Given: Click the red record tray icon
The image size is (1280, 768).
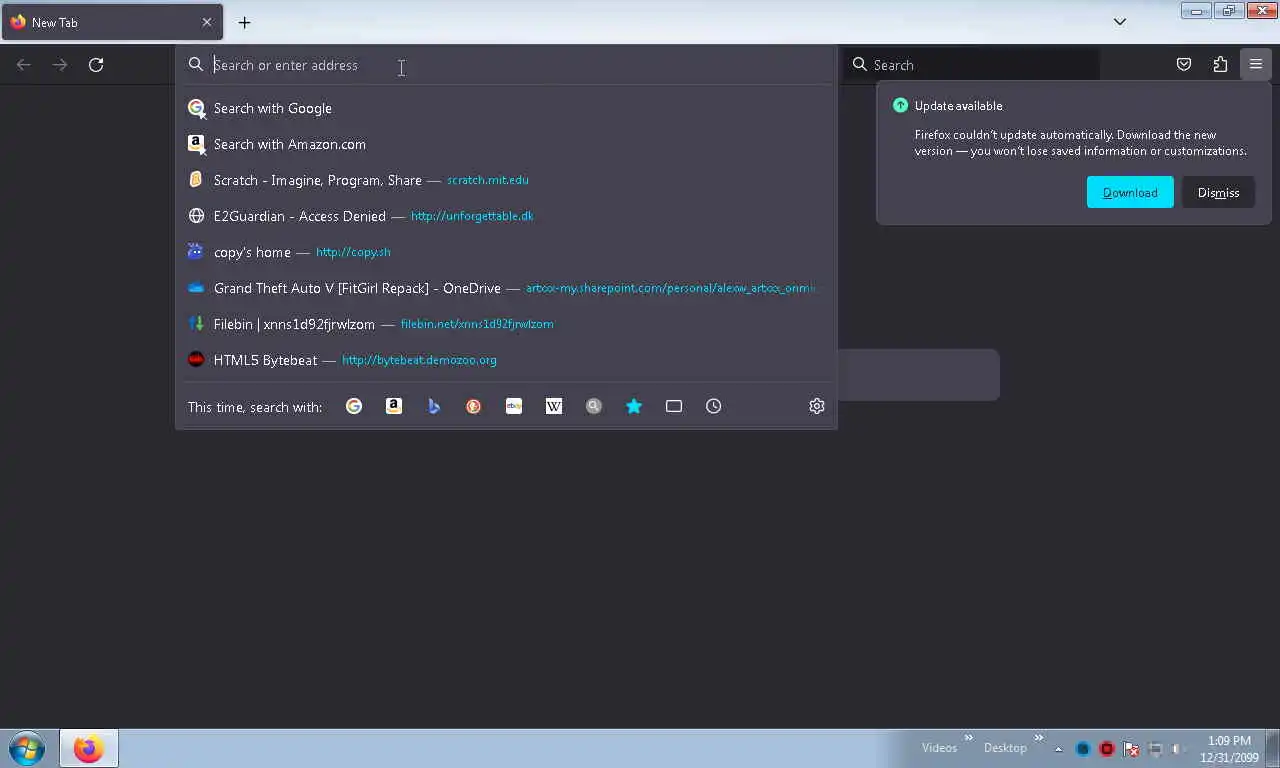Looking at the screenshot, I should (x=1107, y=748).
